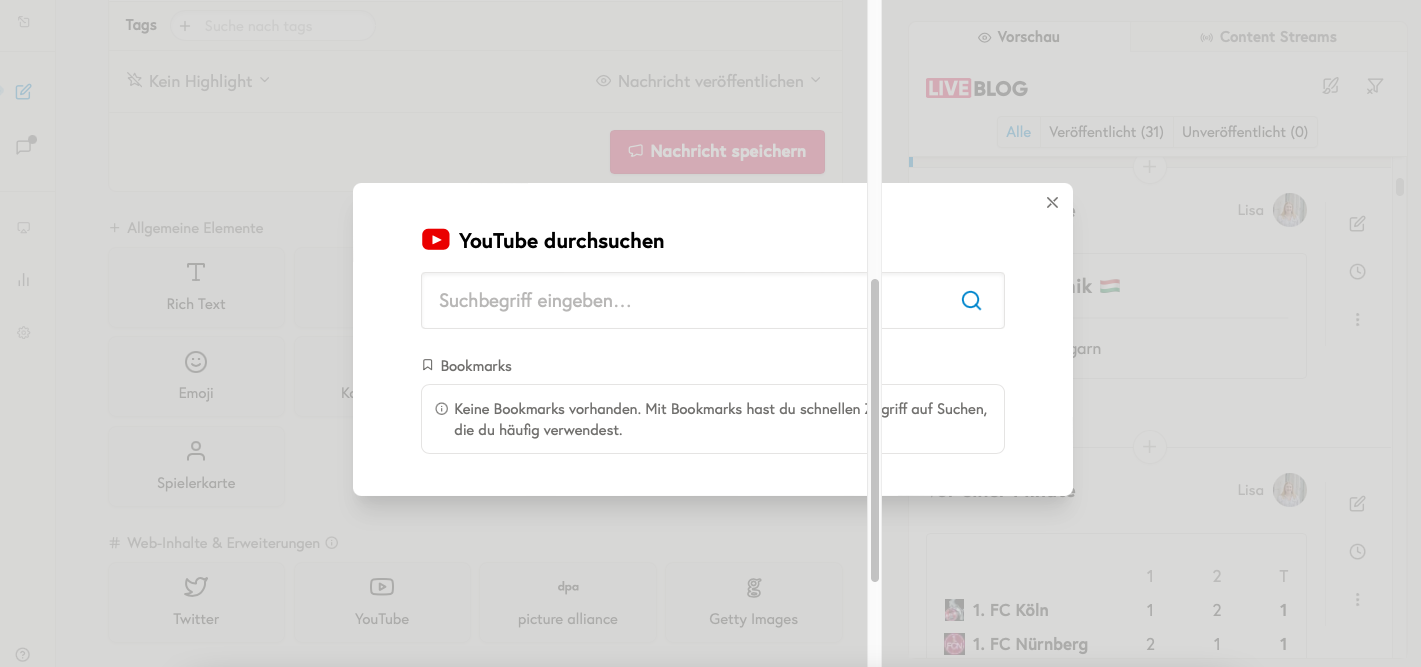Image resolution: width=1421 pixels, height=667 pixels.
Task: Open the statistics bar chart icon
Action: pos(24,280)
